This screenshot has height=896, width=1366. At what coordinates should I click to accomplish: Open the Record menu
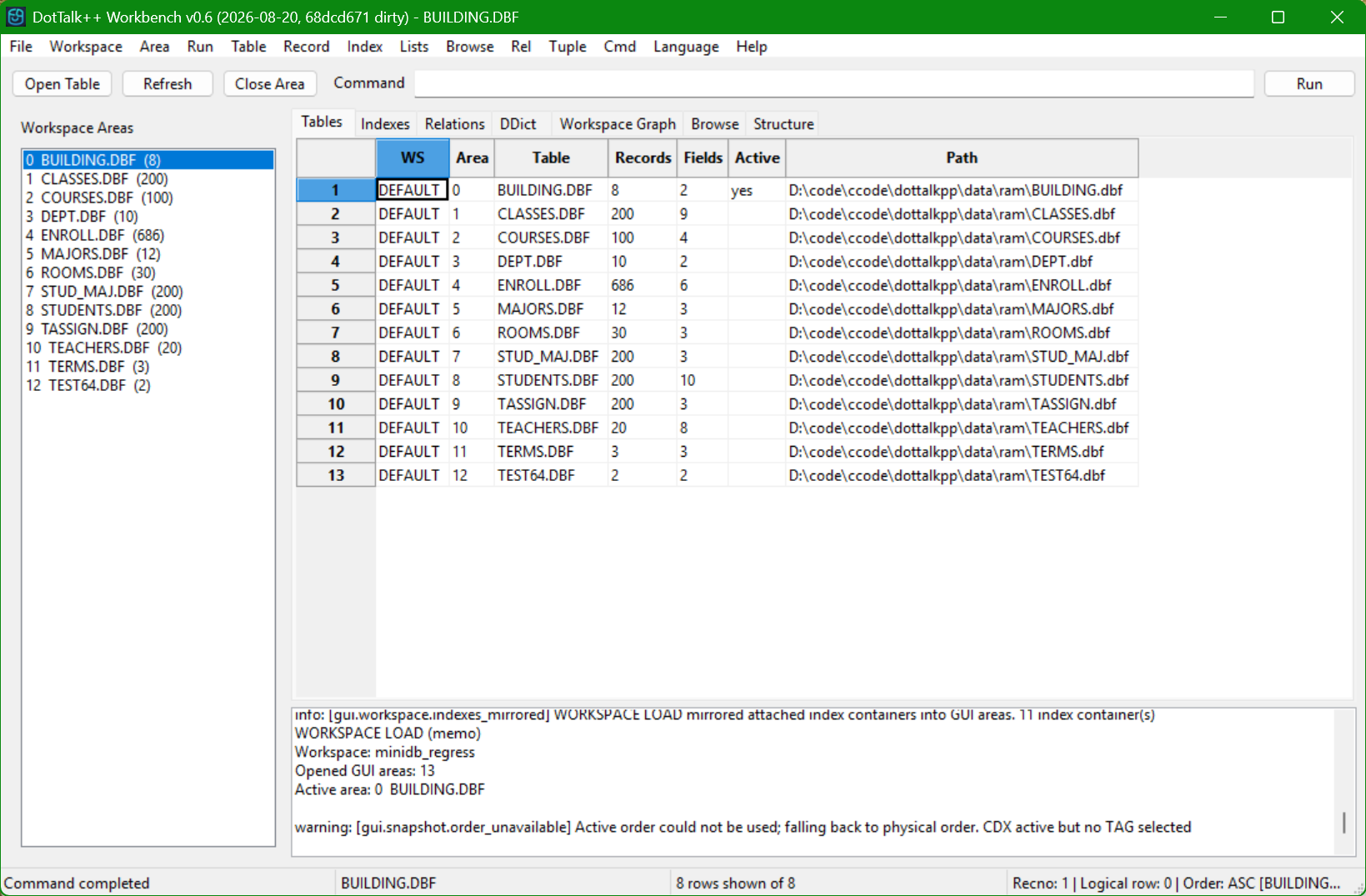(306, 47)
